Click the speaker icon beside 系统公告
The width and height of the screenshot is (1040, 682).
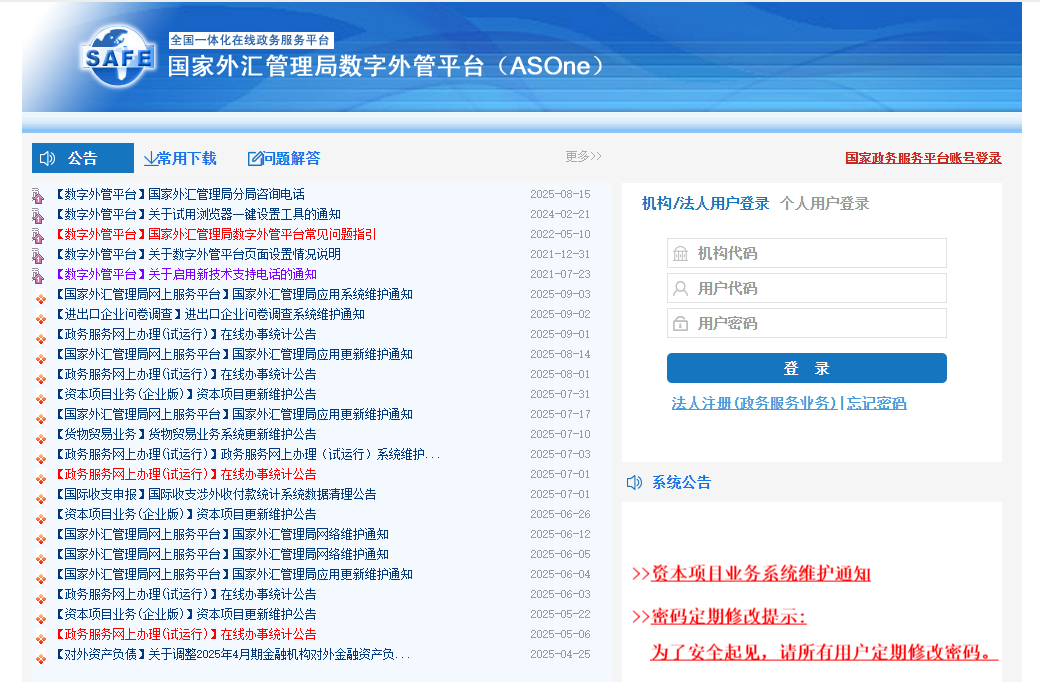pyautogui.click(x=634, y=482)
